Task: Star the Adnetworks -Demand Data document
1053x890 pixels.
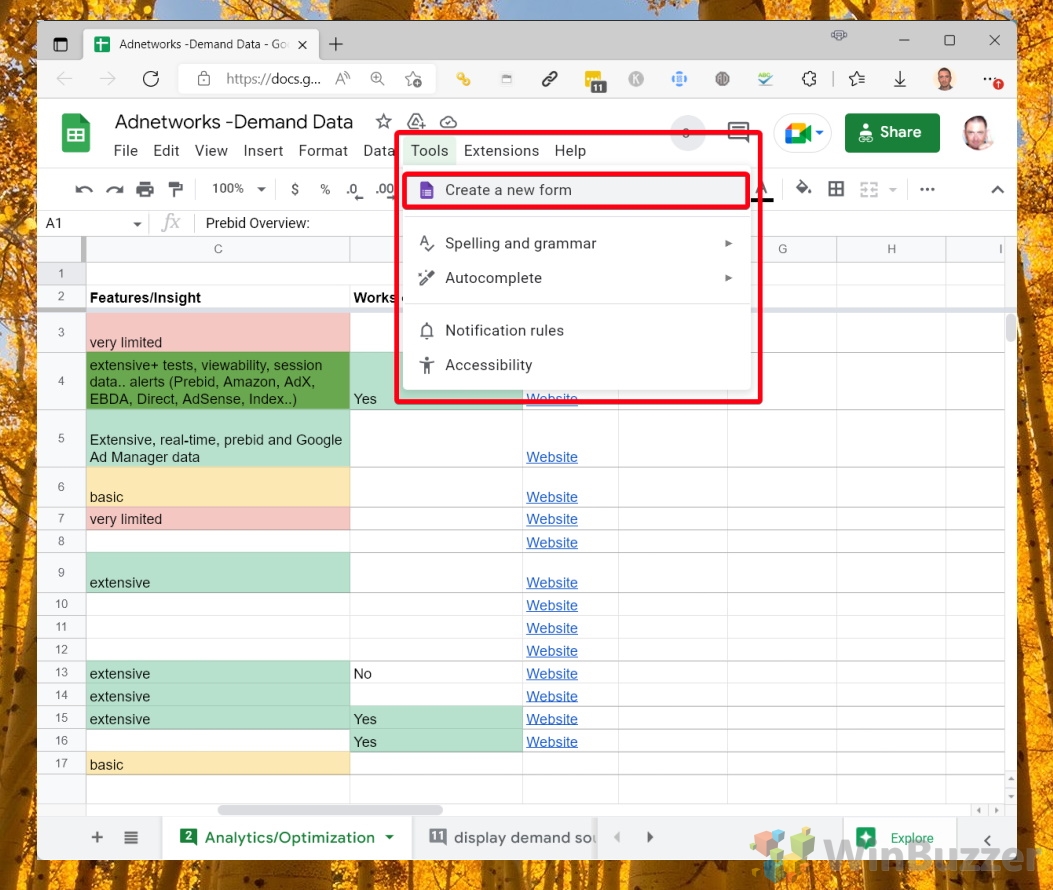Action: [x=383, y=122]
